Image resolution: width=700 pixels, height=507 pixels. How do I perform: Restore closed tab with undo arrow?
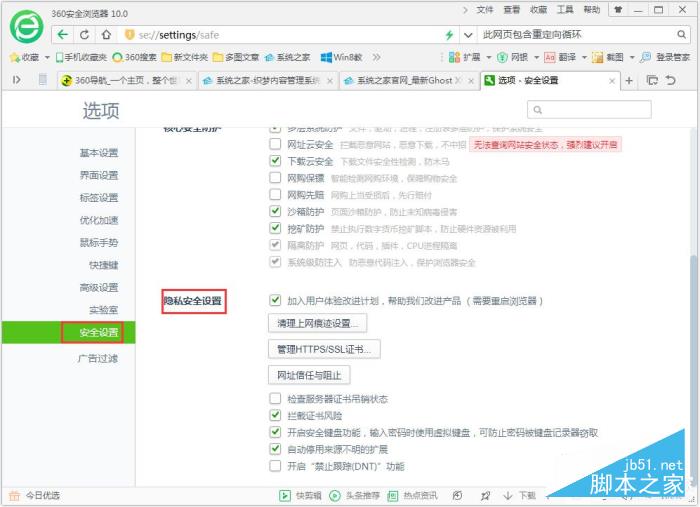tap(671, 80)
